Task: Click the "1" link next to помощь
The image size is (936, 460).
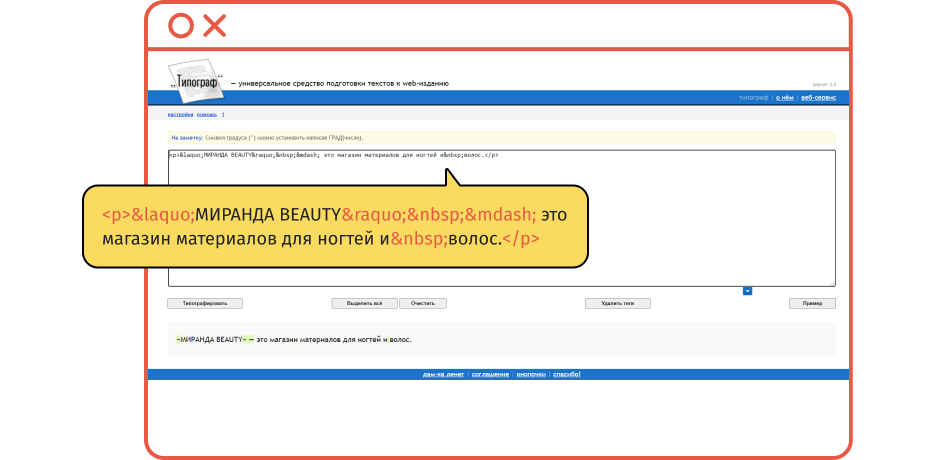Action: [223, 114]
